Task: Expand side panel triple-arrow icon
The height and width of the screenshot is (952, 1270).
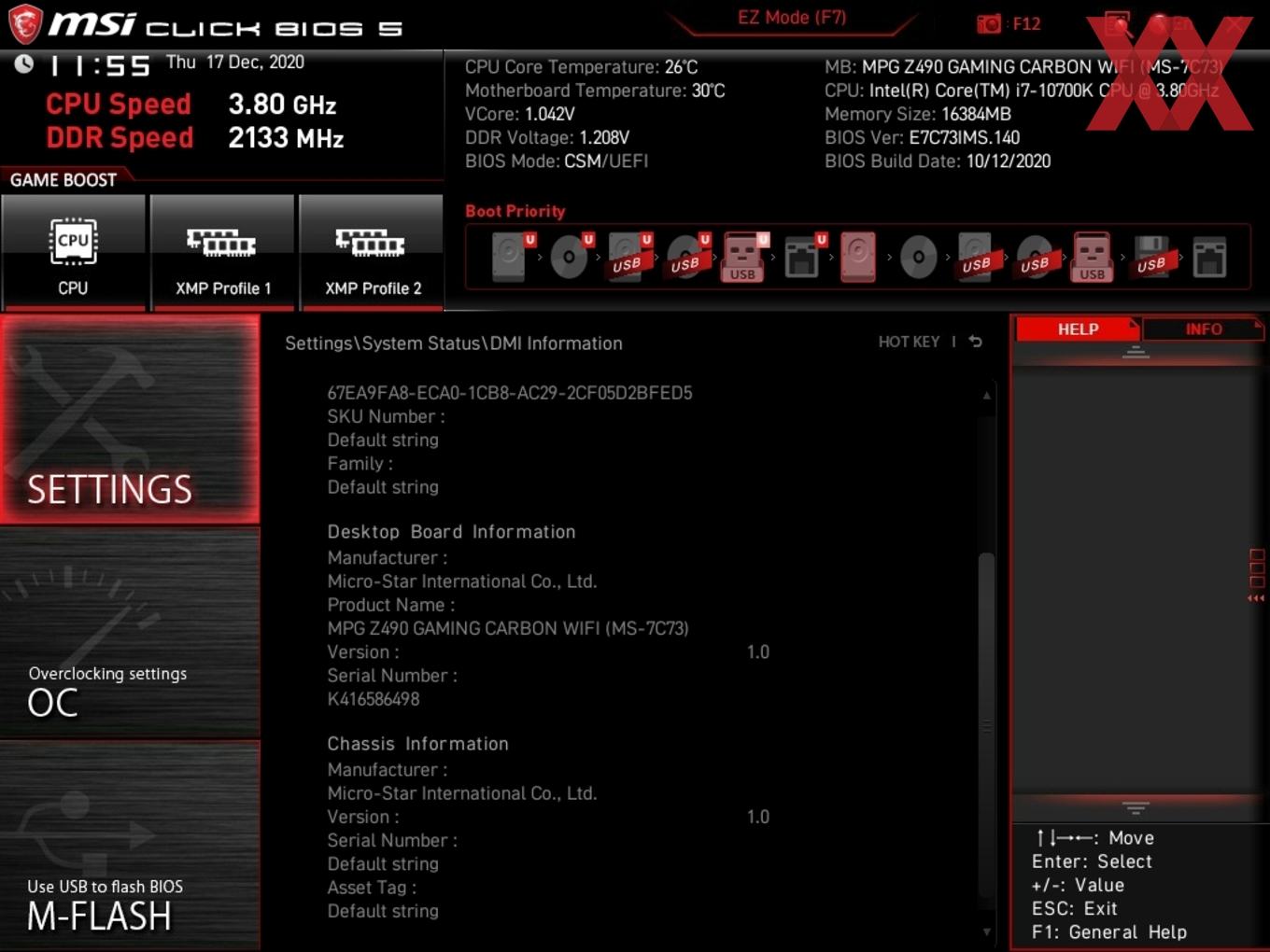Action: tap(1256, 598)
